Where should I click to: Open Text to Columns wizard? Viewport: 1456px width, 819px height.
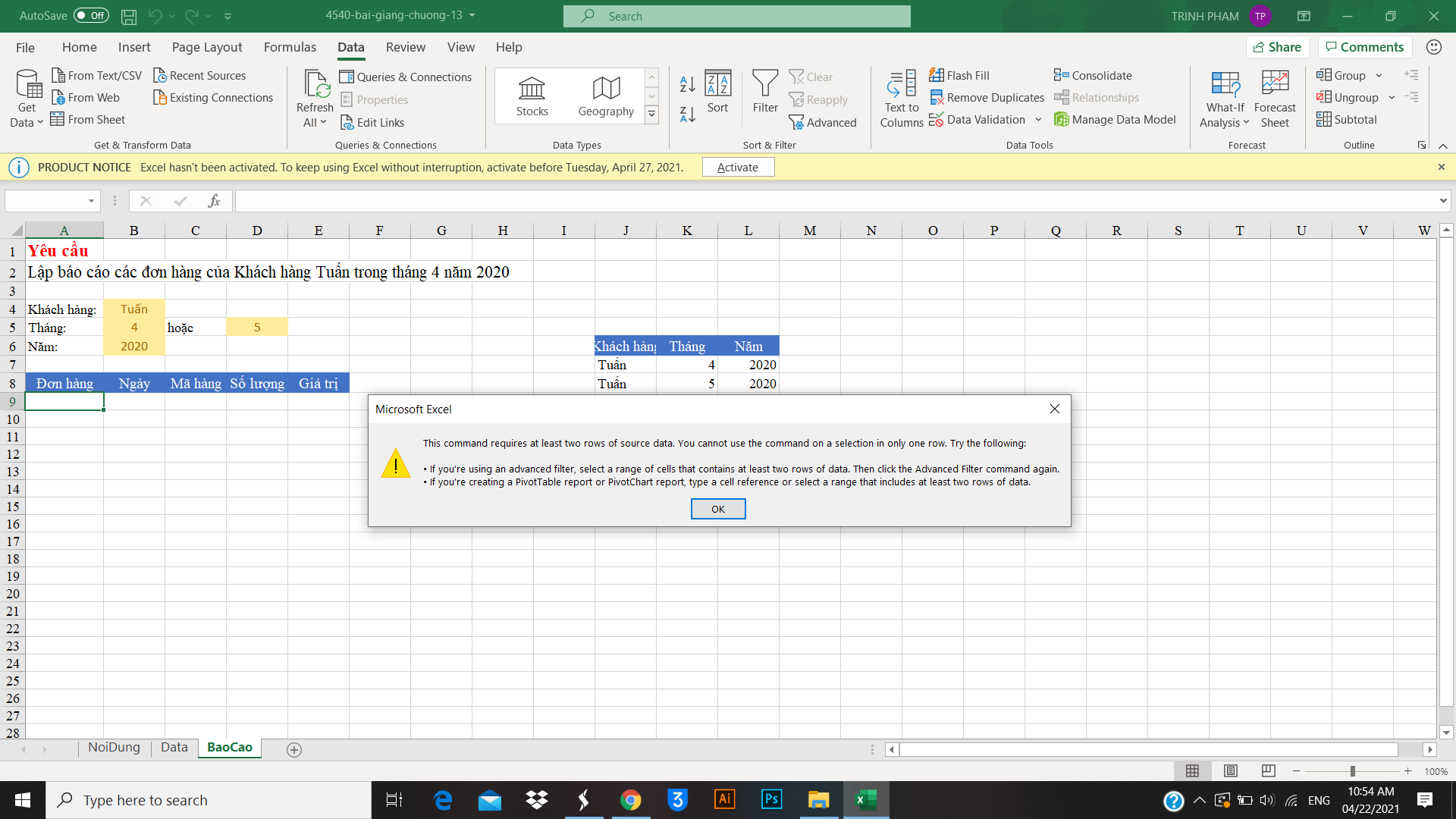point(902,98)
